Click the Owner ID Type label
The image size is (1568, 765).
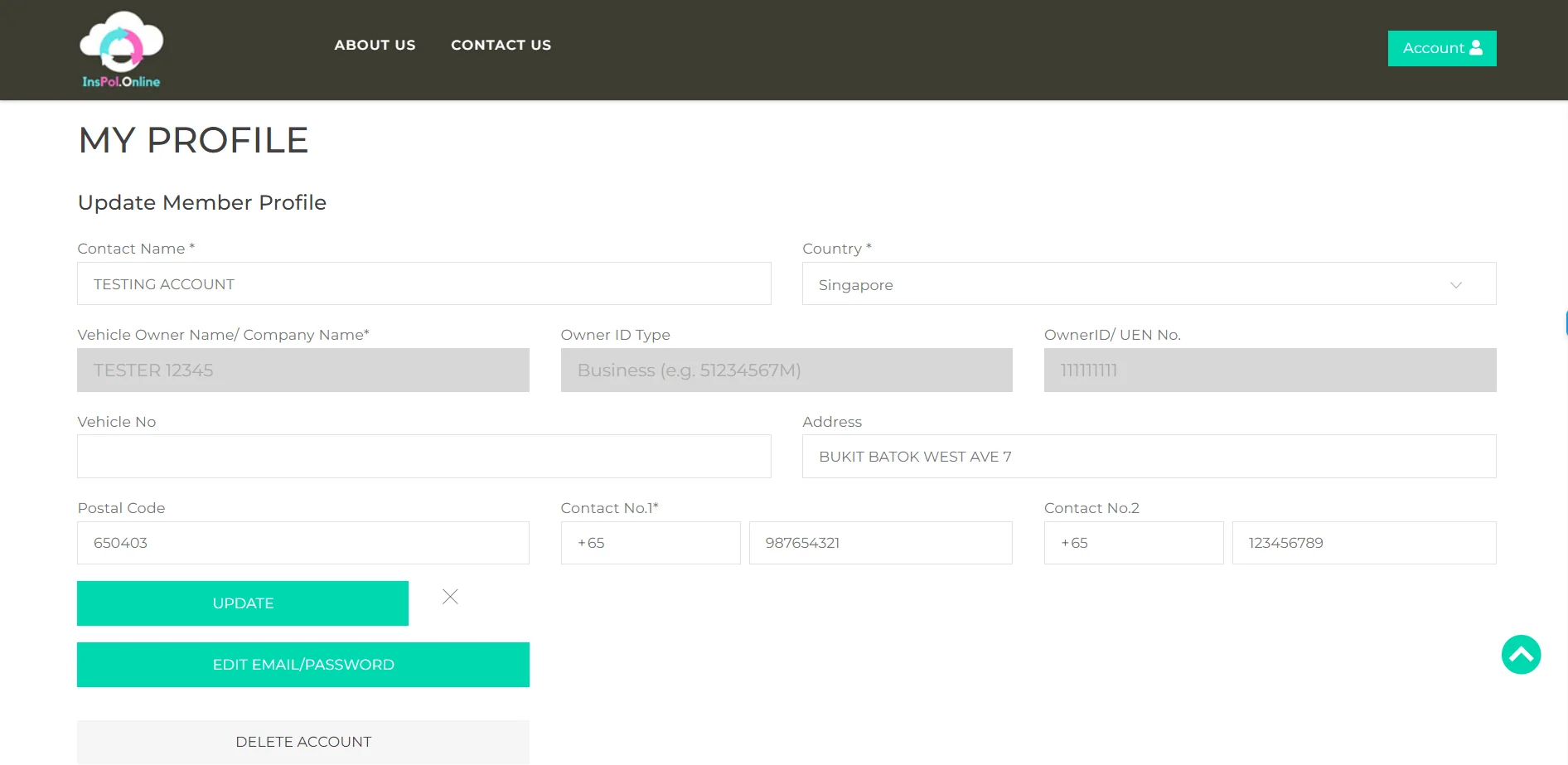(616, 335)
